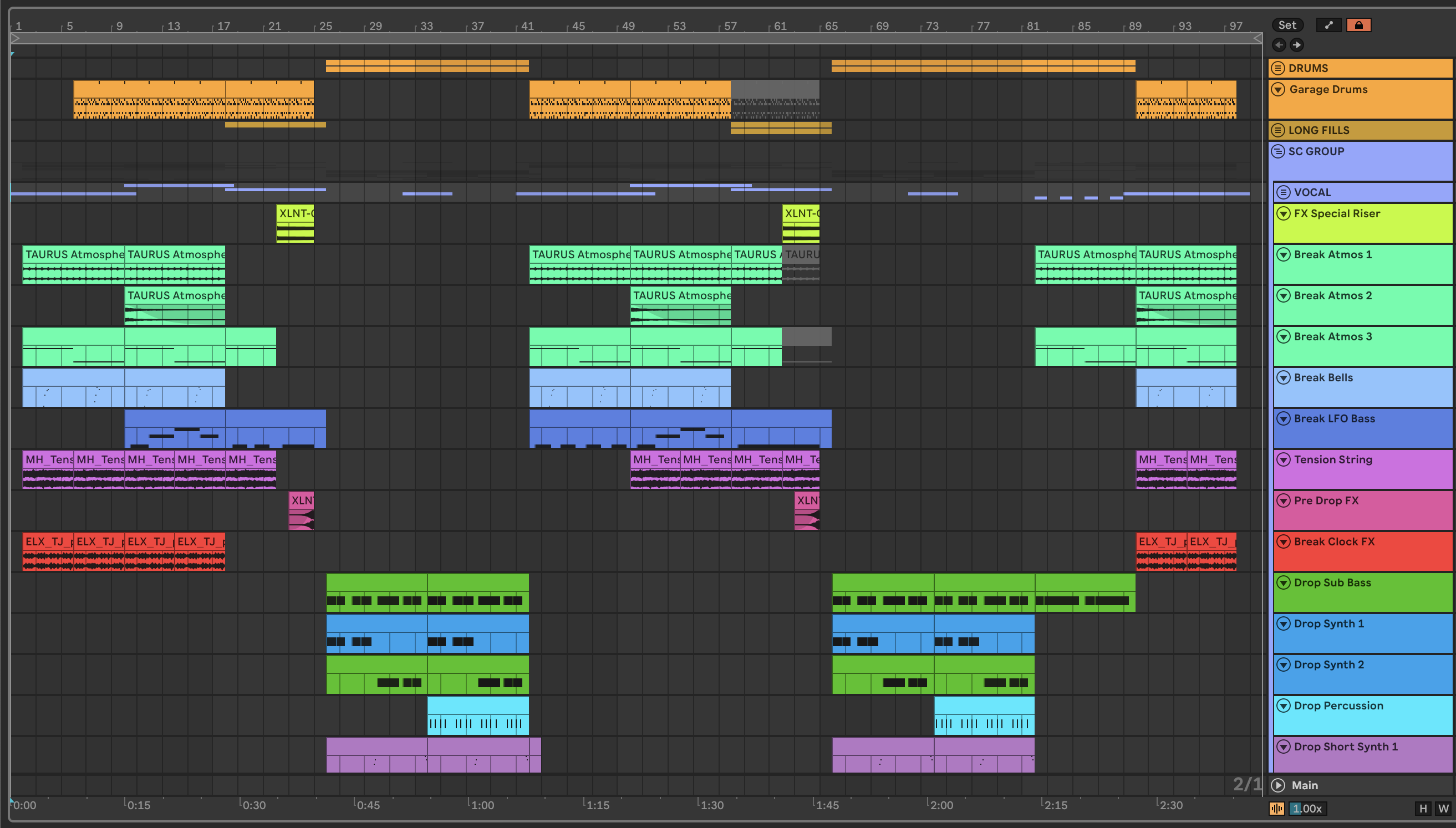
Task: Collapse the DRUMS group track
Action: 1278,68
